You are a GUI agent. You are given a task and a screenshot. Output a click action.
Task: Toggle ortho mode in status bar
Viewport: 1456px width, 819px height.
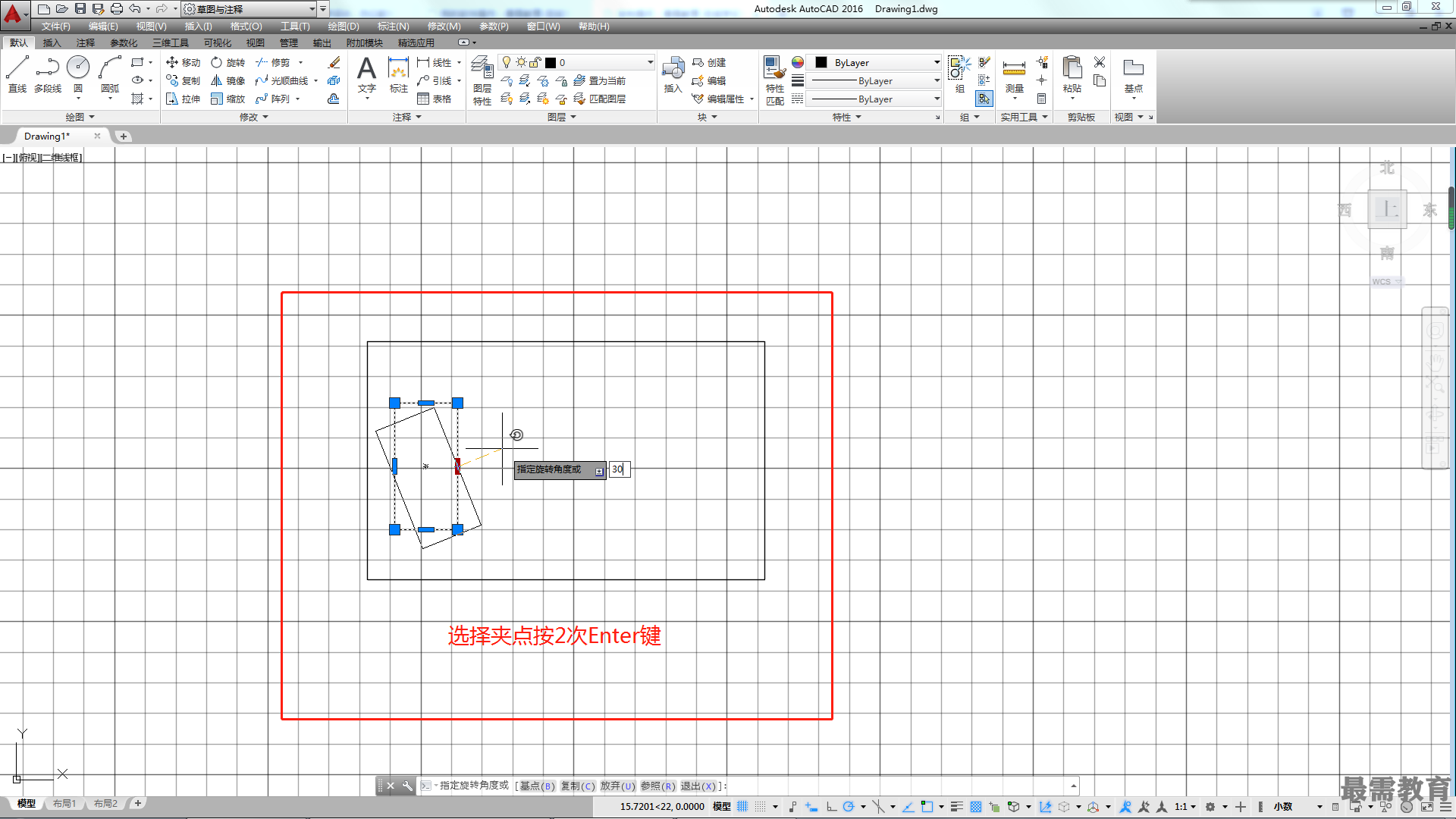point(831,806)
